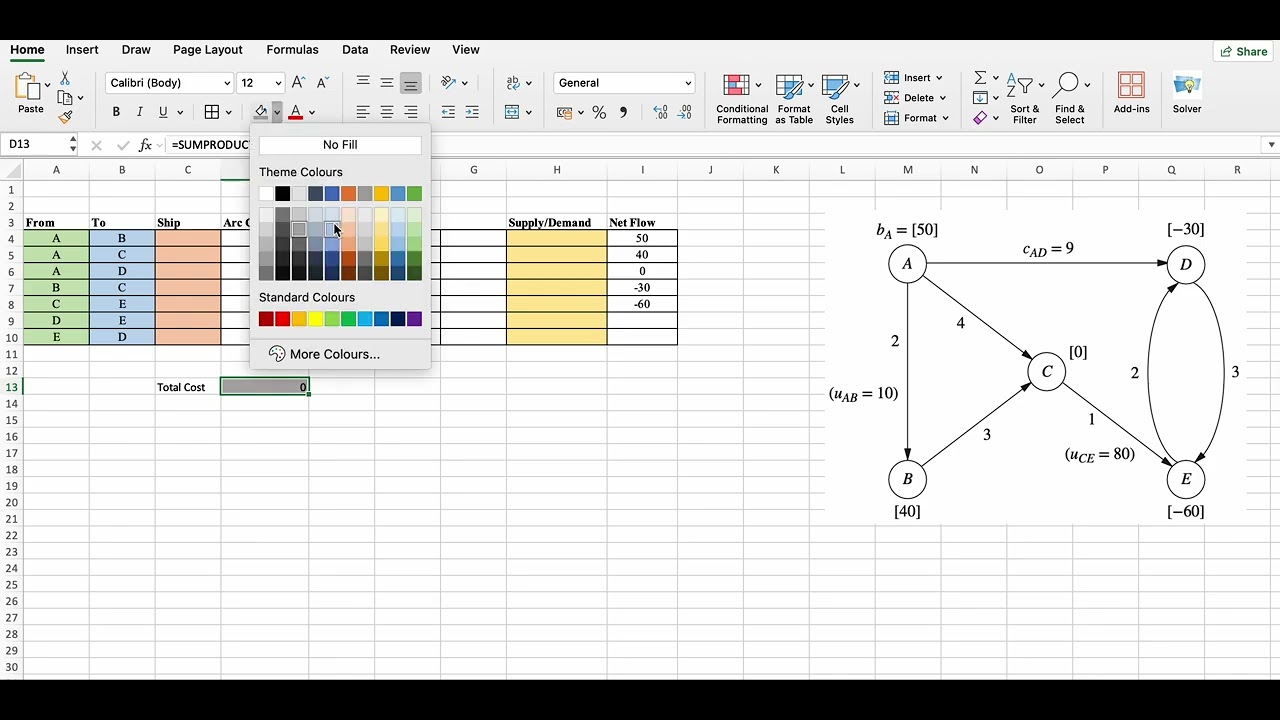Toggle Bold formatting
The width and height of the screenshot is (1280, 720).
[x=116, y=112]
